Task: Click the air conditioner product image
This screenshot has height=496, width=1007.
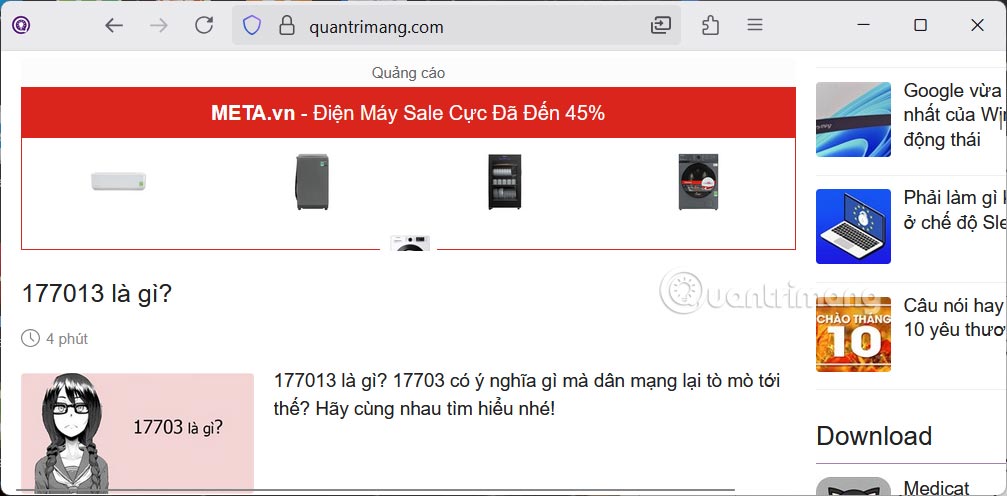Action: tap(118, 181)
